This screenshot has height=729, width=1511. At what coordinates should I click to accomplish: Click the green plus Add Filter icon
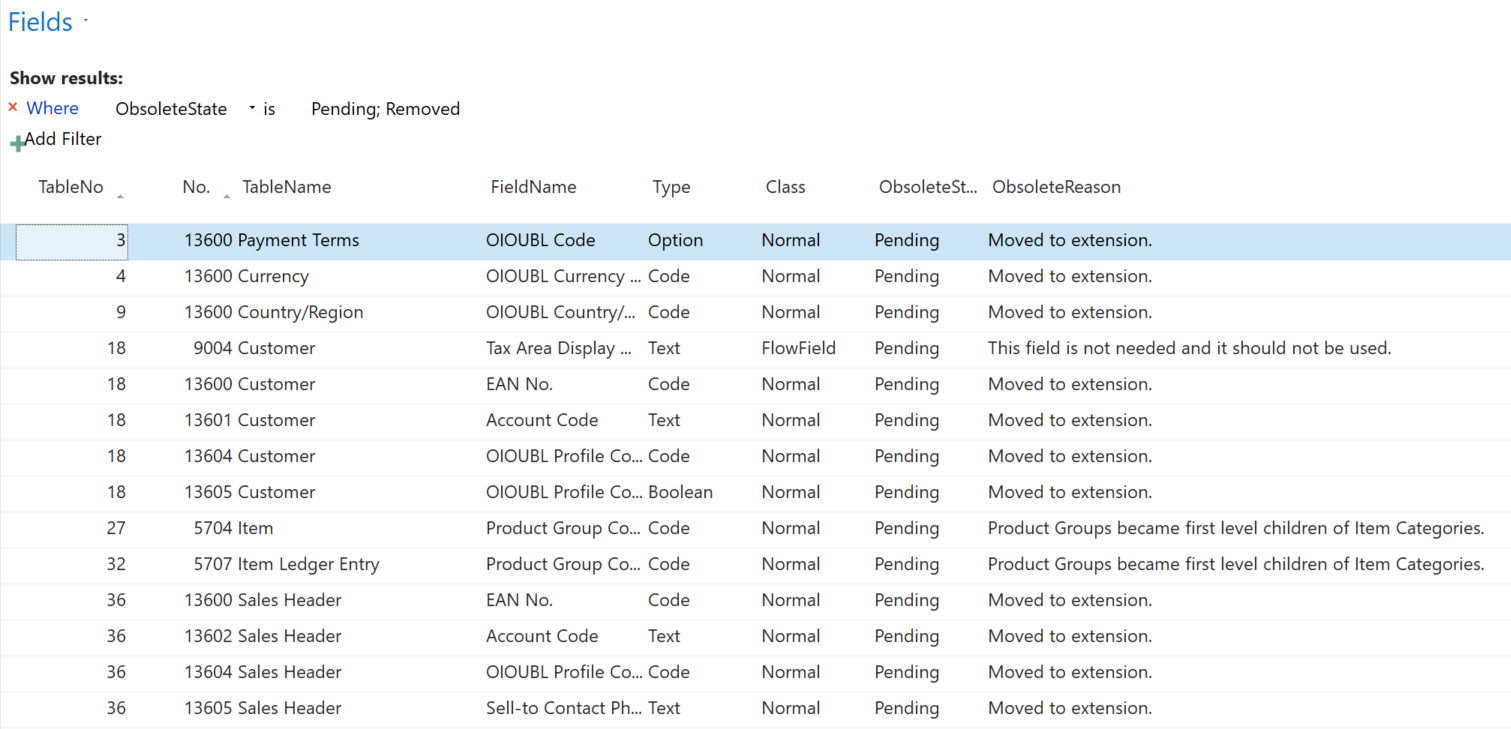[x=17, y=145]
